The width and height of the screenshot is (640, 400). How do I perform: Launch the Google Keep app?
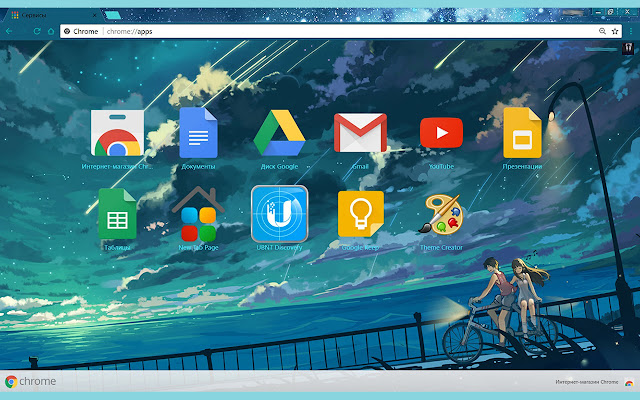(360, 213)
